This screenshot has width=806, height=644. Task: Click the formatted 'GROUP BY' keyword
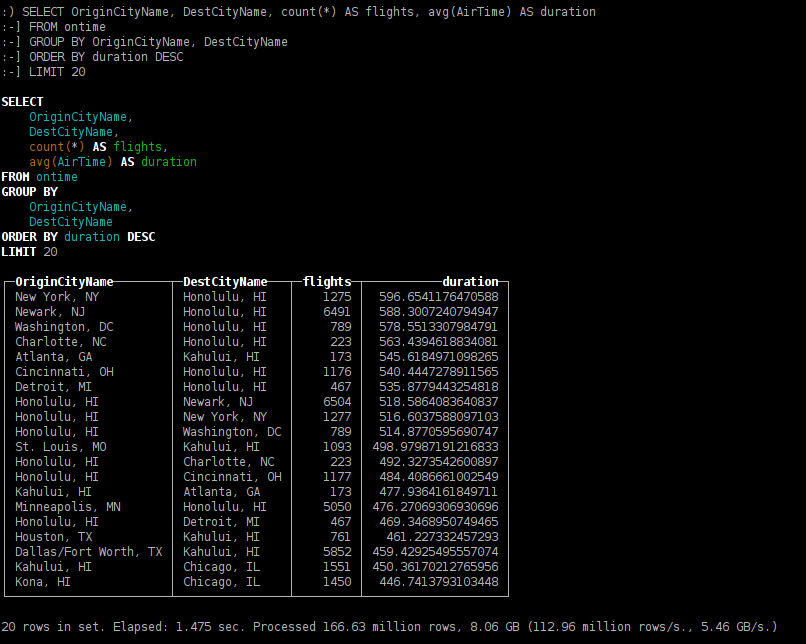pos(29,192)
